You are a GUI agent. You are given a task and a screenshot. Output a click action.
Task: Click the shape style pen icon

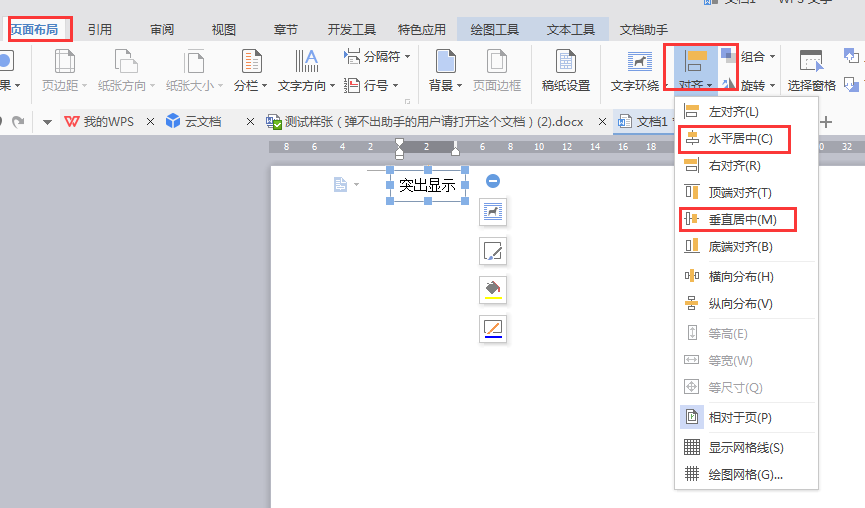pos(493,249)
